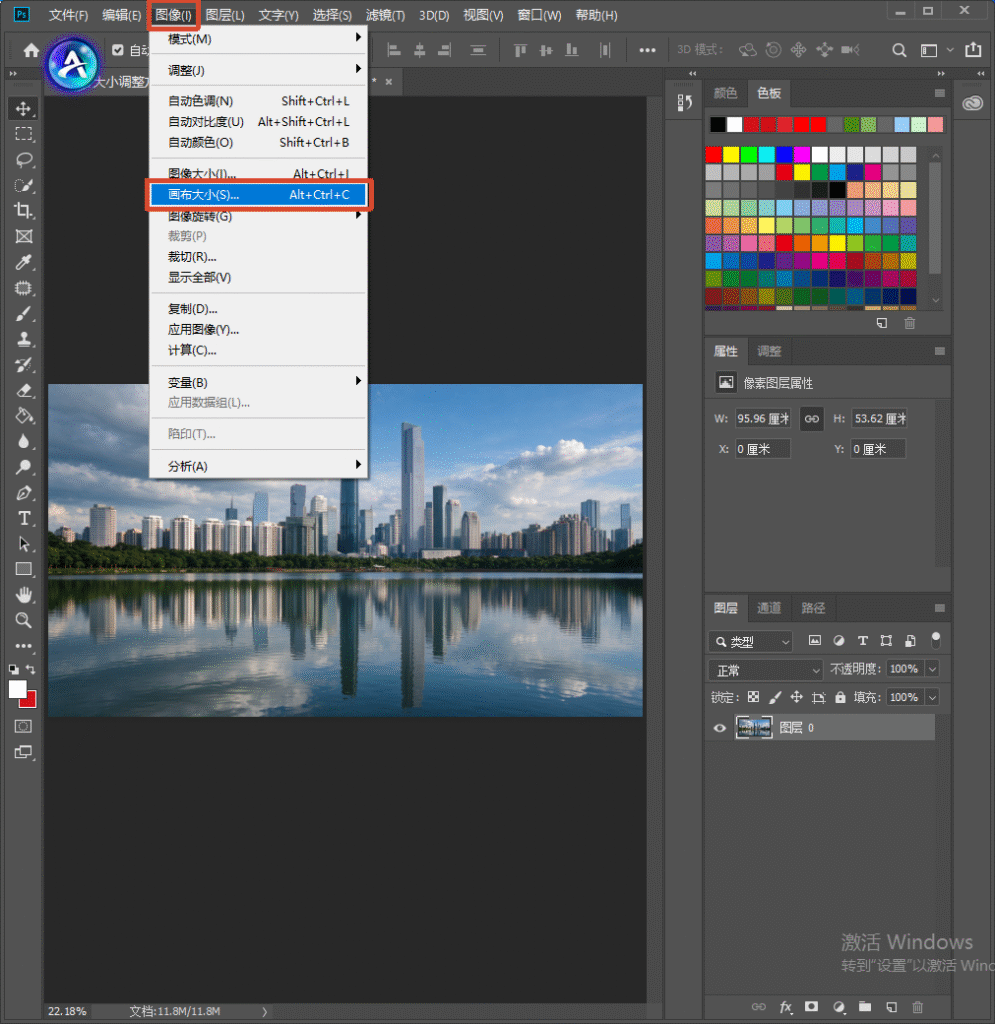995x1024 pixels.
Task: Switch to the 通道 tab
Action: pyautogui.click(x=768, y=608)
